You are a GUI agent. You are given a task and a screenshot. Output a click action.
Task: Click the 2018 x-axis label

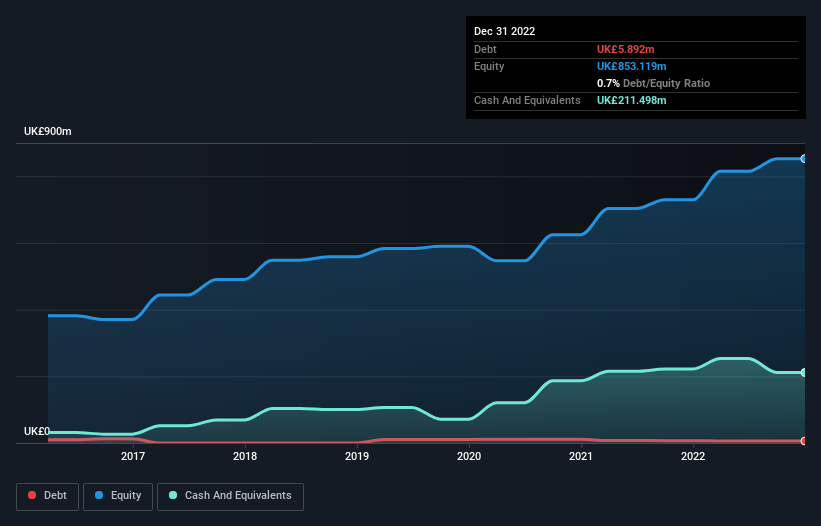tap(245, 456)
